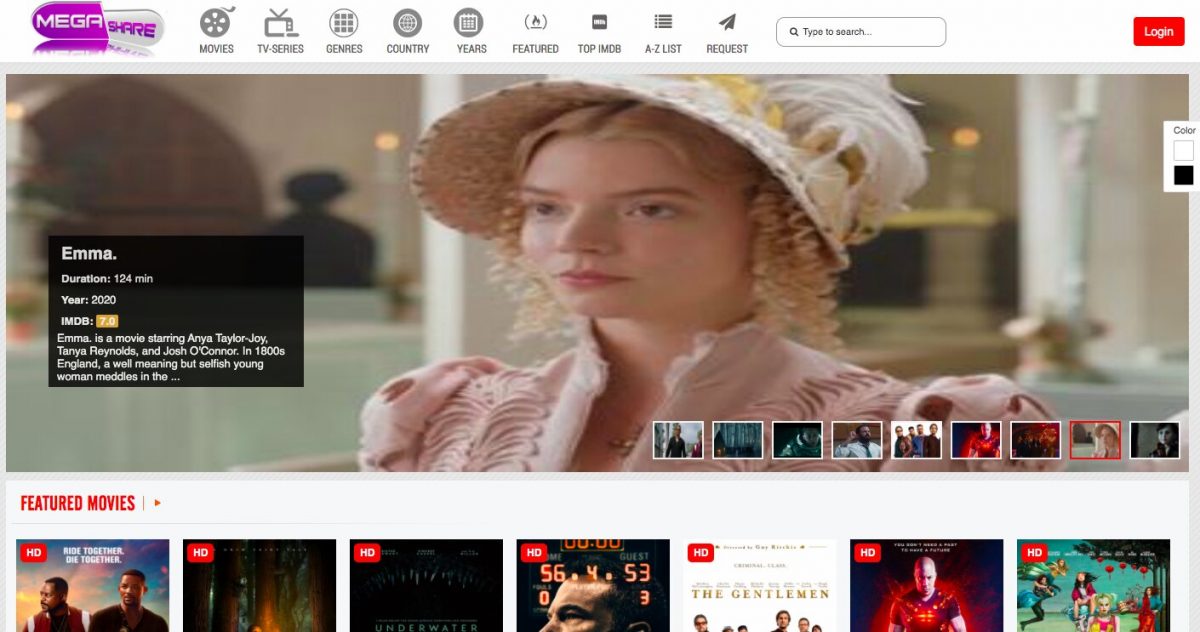Click the A-Z LIST list icon
The image size is (1200, 632).
point(662,24)
